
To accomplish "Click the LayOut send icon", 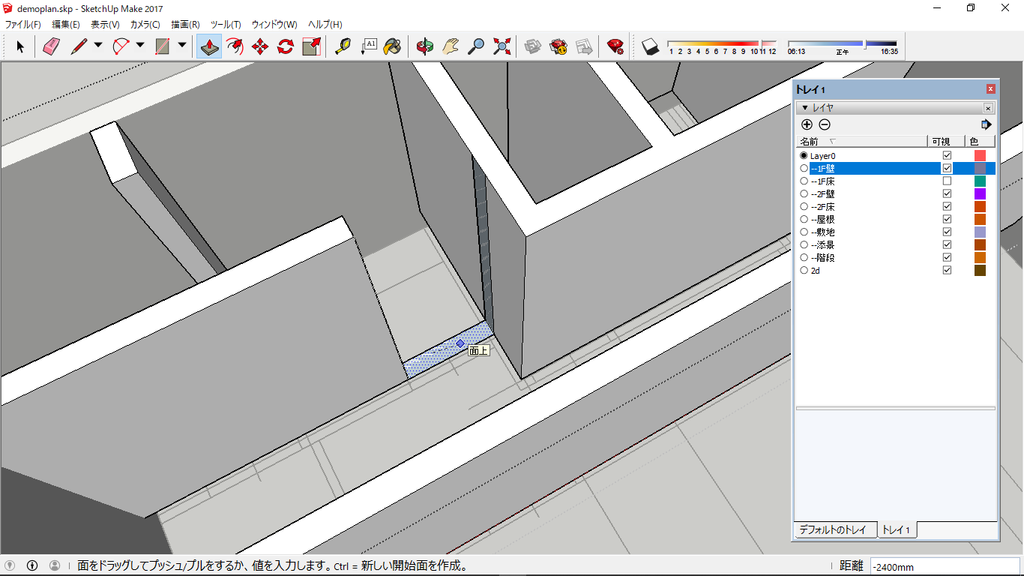I will click(x=584, y=46).
